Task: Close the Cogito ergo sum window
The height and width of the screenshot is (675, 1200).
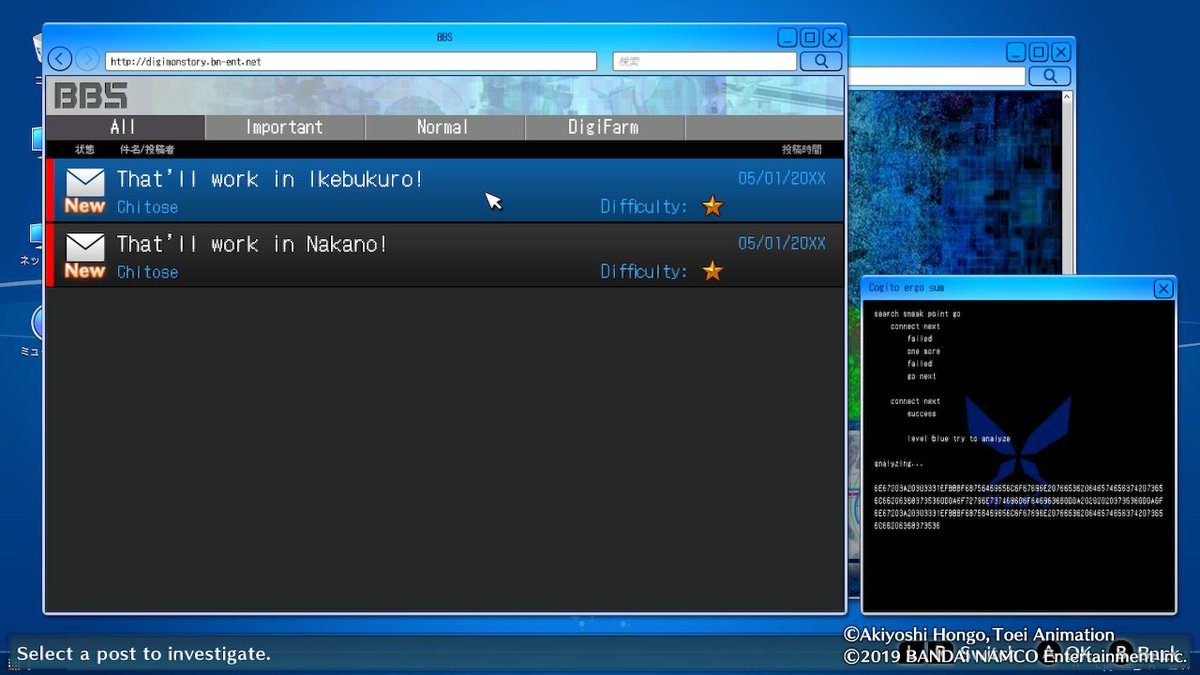Action: (1163, 288)
